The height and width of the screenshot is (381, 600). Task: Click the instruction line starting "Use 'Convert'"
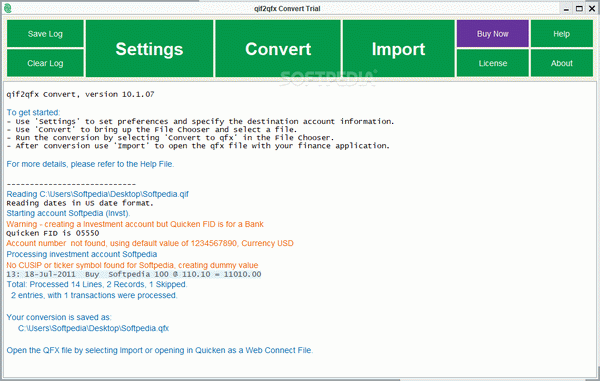[152, 129]
